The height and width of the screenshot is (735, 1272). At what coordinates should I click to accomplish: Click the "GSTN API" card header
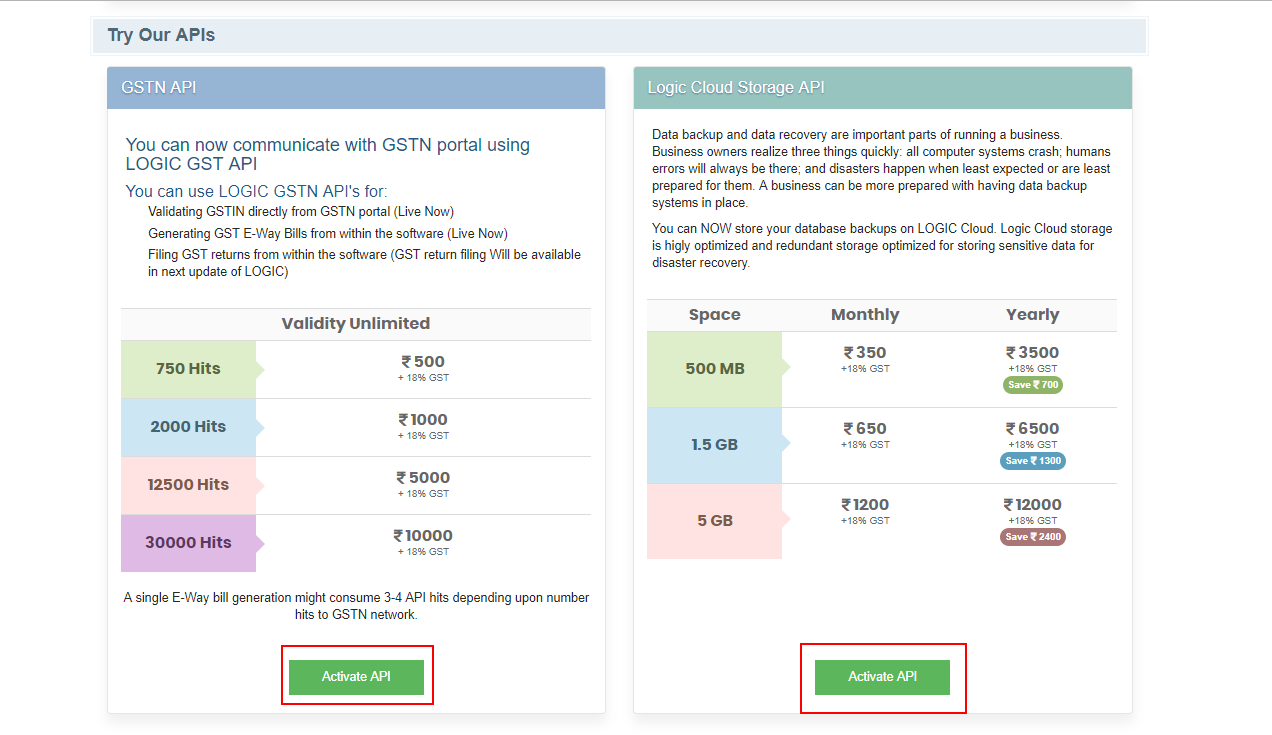pyautogui.click(x=356, y=88)
